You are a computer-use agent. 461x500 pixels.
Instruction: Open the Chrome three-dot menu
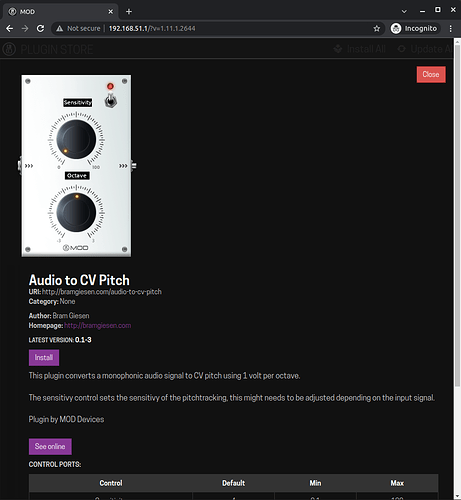pyautogui.click(x=451, y=29)
